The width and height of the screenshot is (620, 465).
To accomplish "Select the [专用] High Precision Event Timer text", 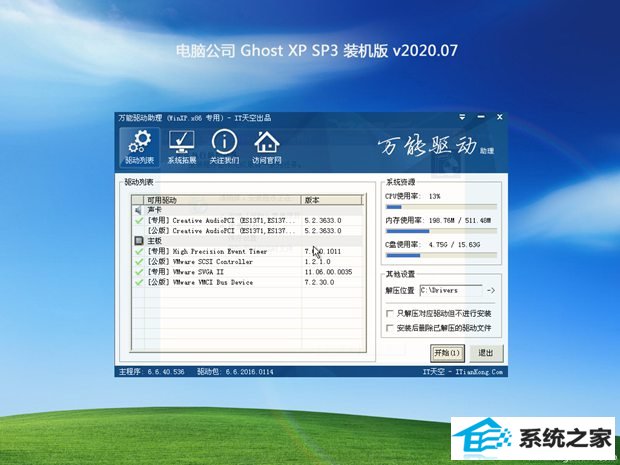I will click(207, 251).
